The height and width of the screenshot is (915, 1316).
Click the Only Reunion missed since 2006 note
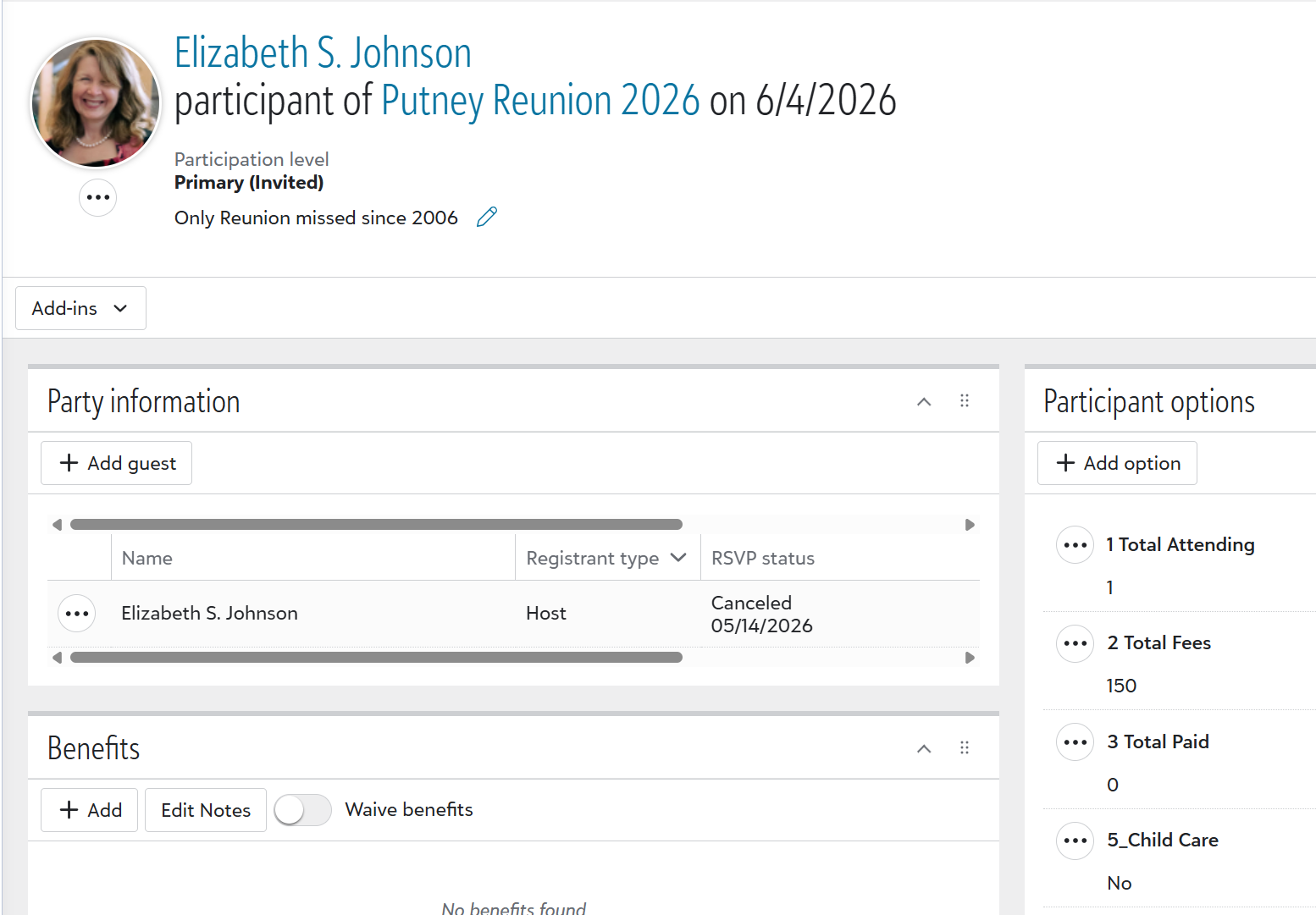pyautogui.click(x=316, y=218)
